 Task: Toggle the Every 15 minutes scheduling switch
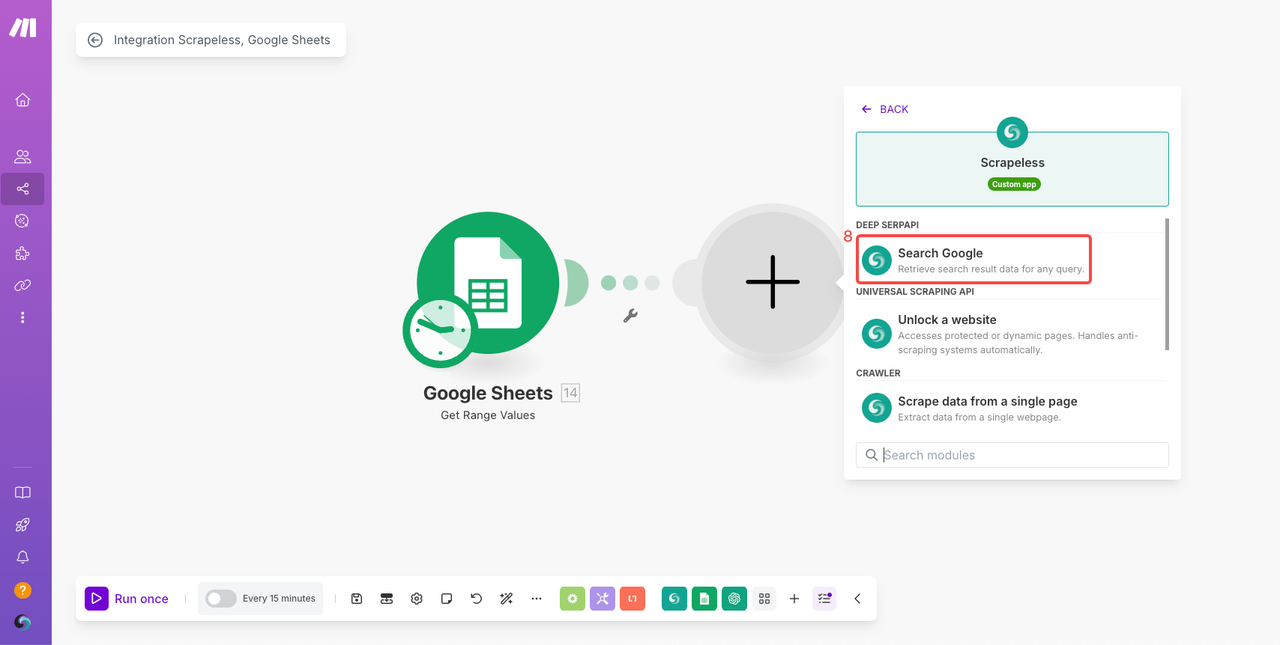coord(221,599)
